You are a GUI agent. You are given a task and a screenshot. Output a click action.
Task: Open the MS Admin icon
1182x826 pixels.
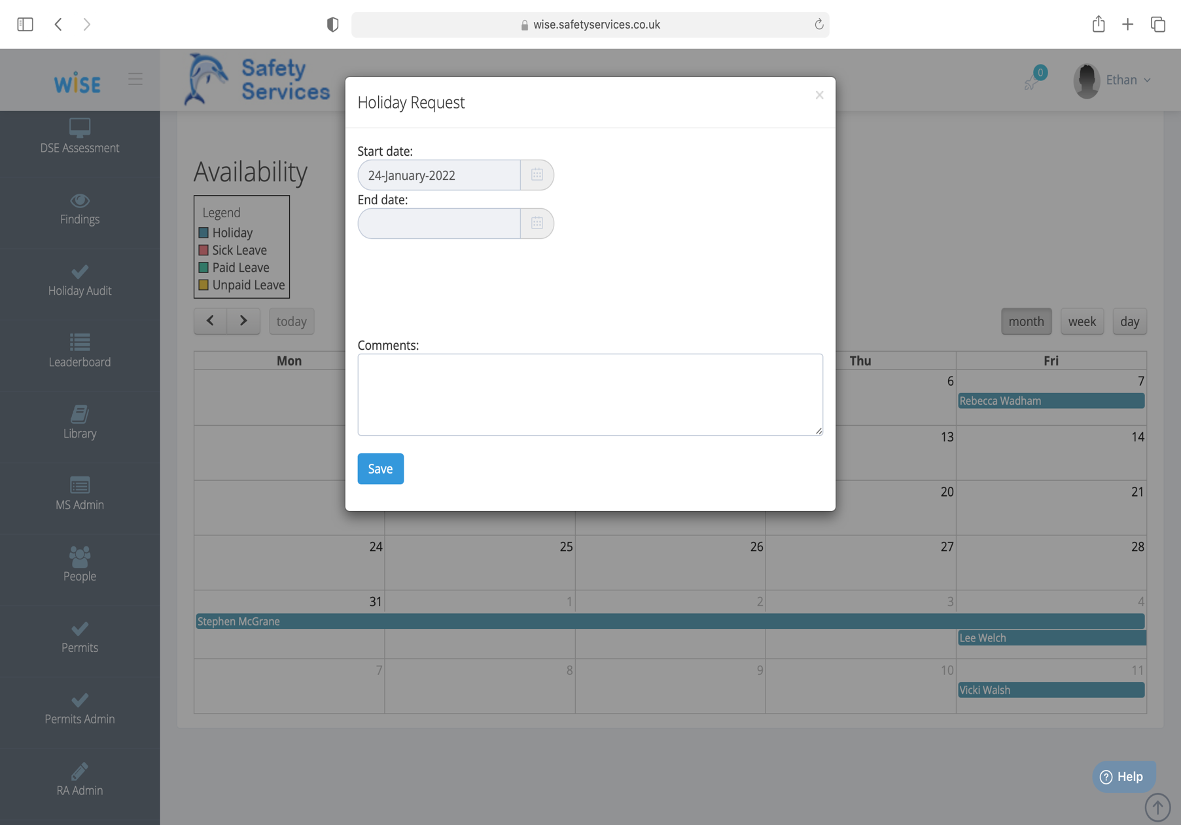(80, 485)
